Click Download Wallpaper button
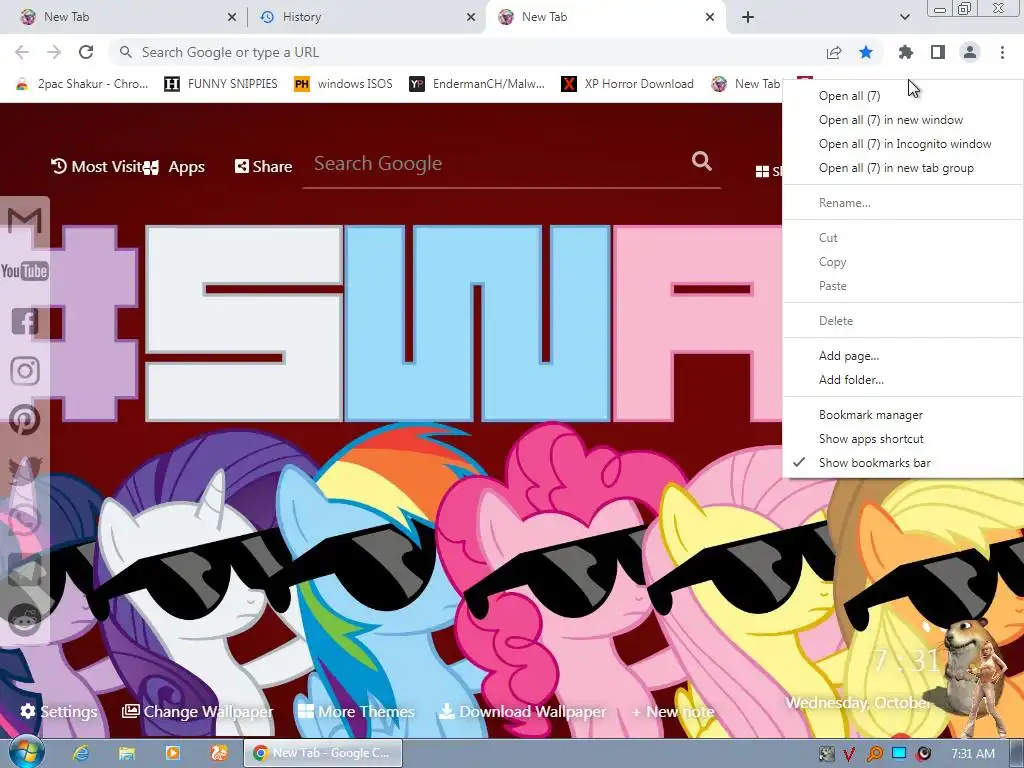The height and width of the screenshot is (768, 1024). click(x=522, y=711)
